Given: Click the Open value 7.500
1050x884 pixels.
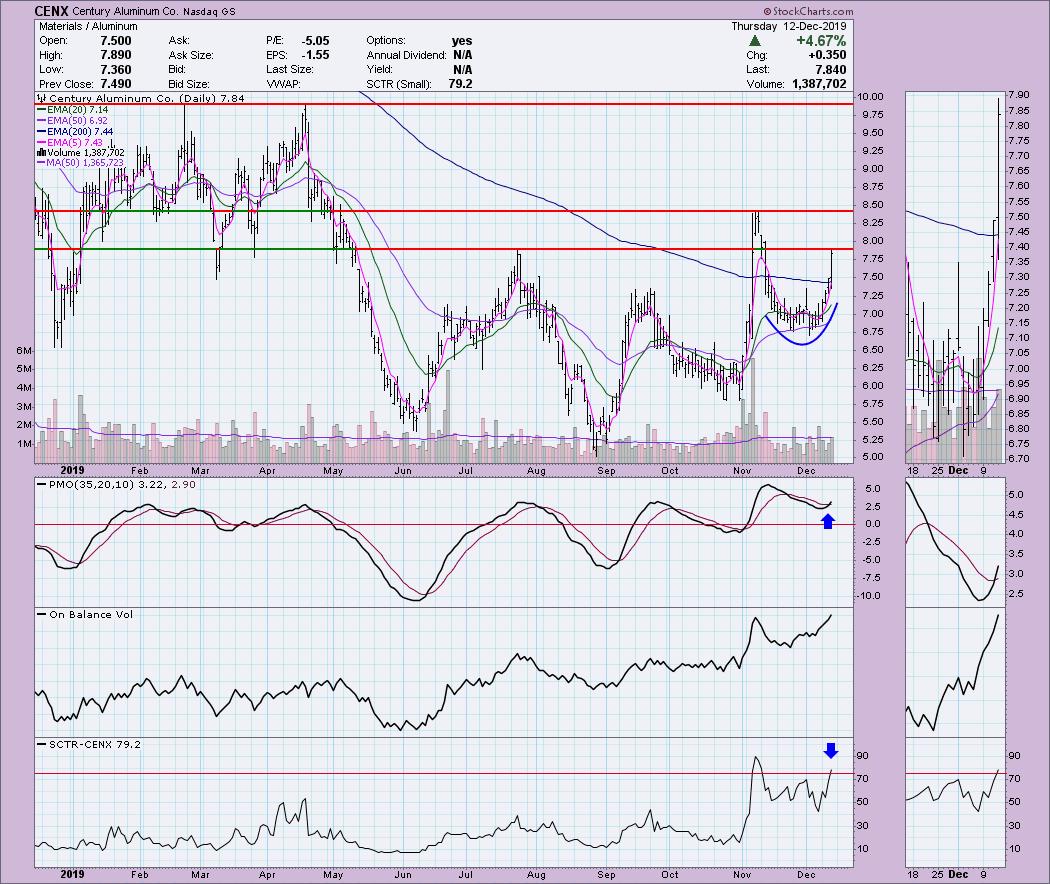Looking at the screenshot, I should [115, 41].
